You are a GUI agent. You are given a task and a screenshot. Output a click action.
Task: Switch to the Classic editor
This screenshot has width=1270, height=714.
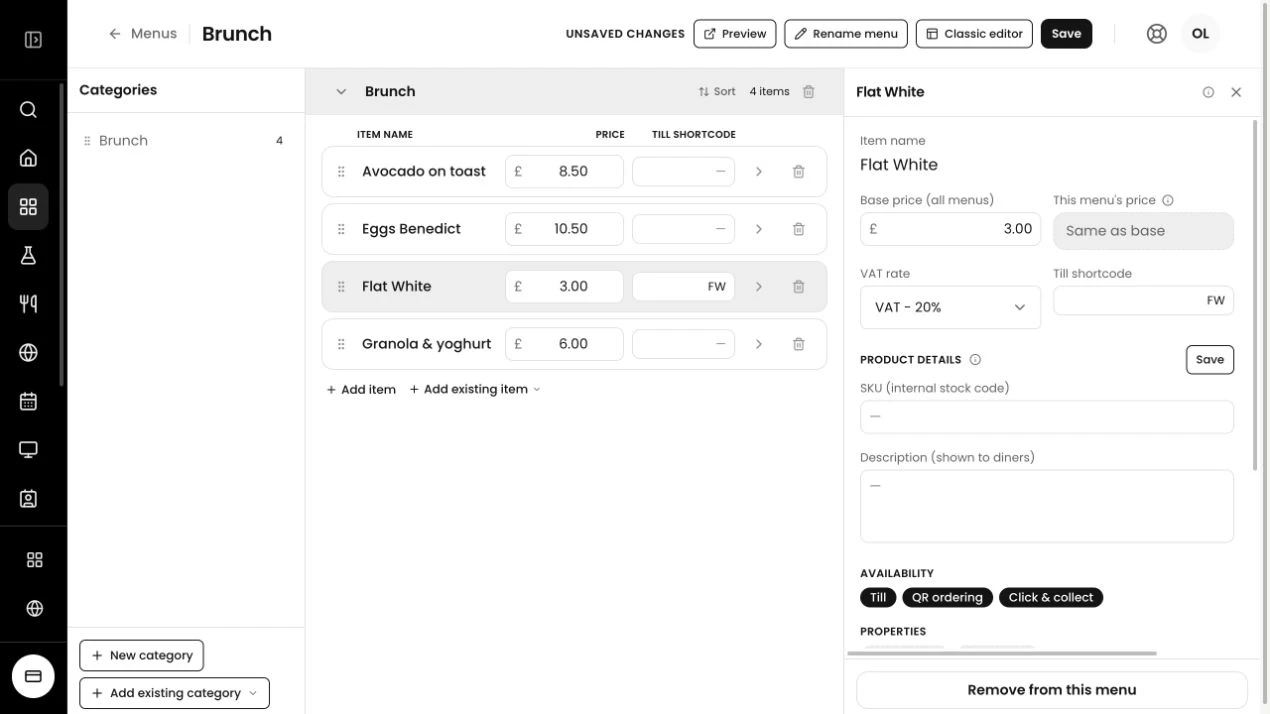pos(974,34)
